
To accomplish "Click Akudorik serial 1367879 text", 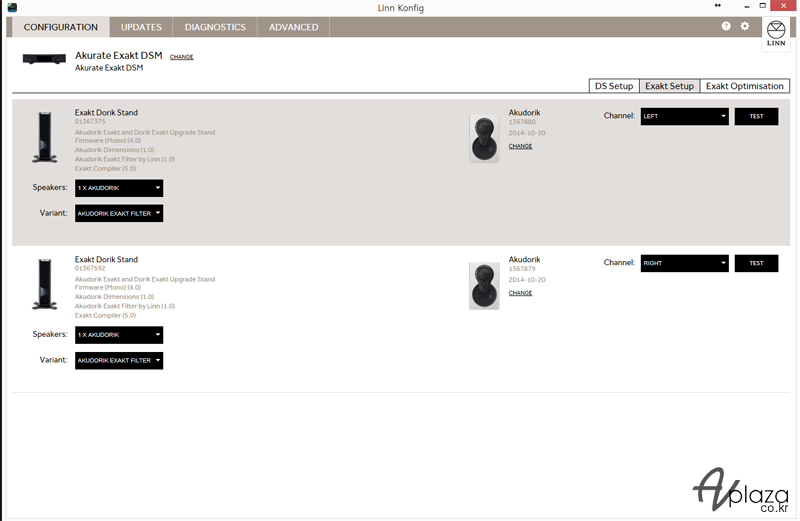I will point(522,269).
